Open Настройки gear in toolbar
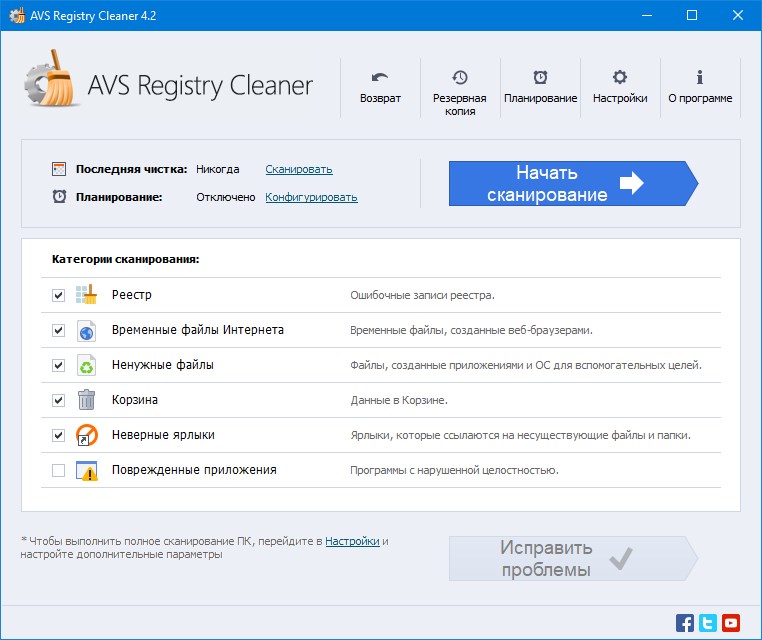The width and height of the screenshot is (762, 640). pos(620,87)
